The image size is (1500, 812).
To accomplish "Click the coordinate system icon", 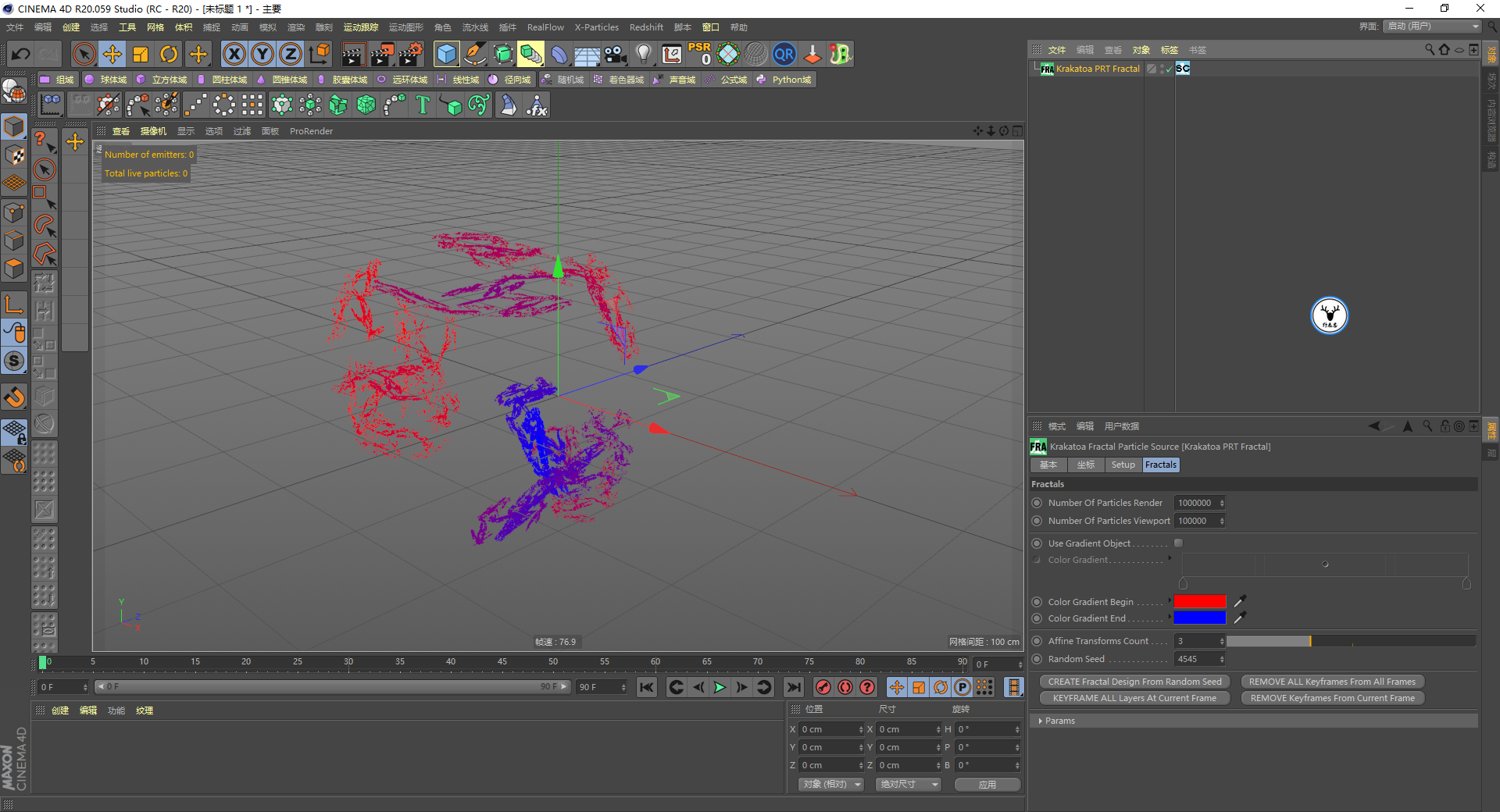I will tap(320, 54).
